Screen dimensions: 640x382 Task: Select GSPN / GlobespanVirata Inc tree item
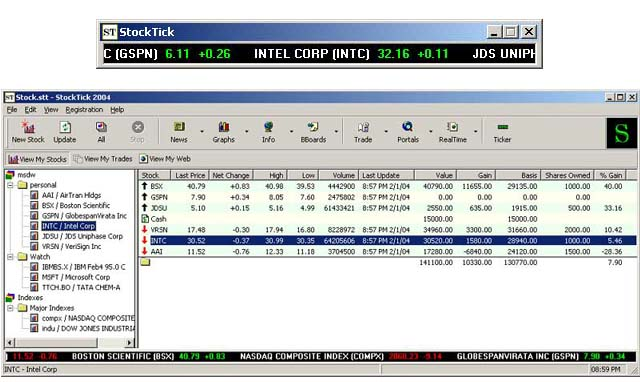84,215
